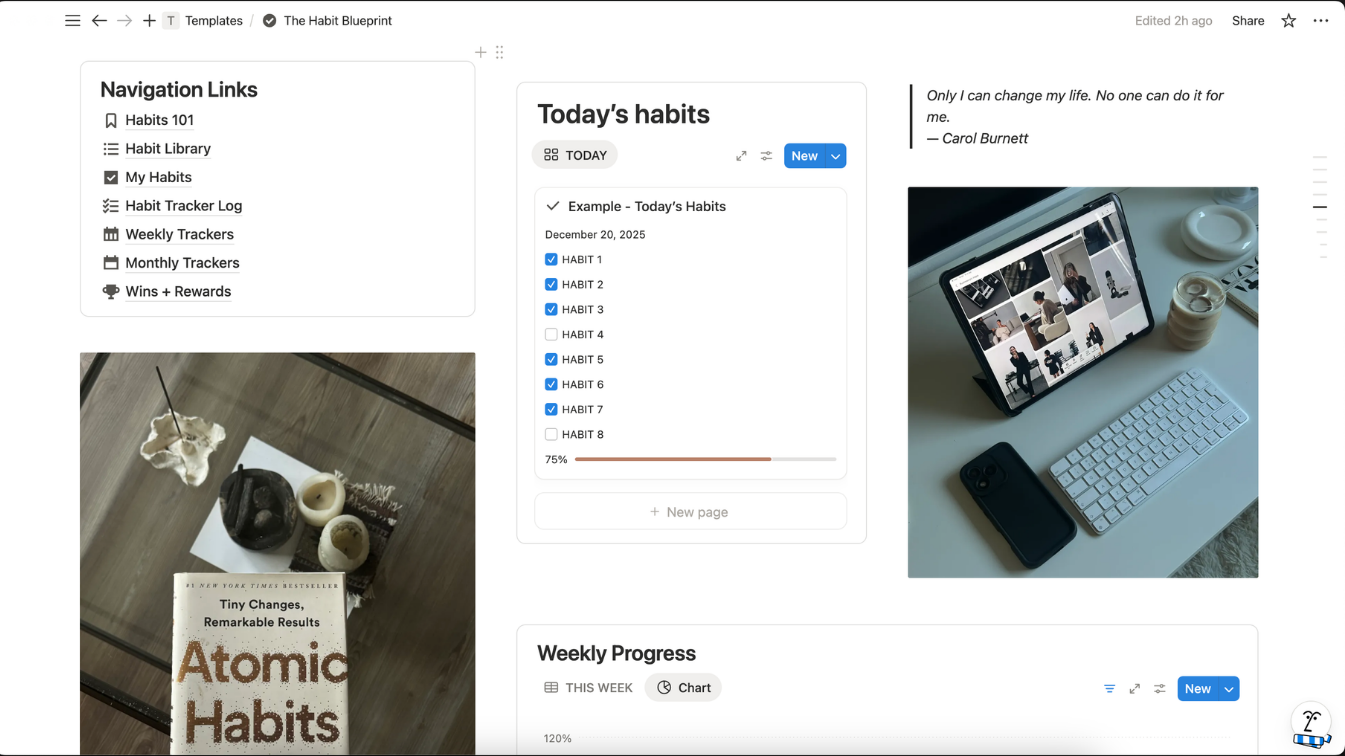Go back with the left arrow

click(99, 20)
